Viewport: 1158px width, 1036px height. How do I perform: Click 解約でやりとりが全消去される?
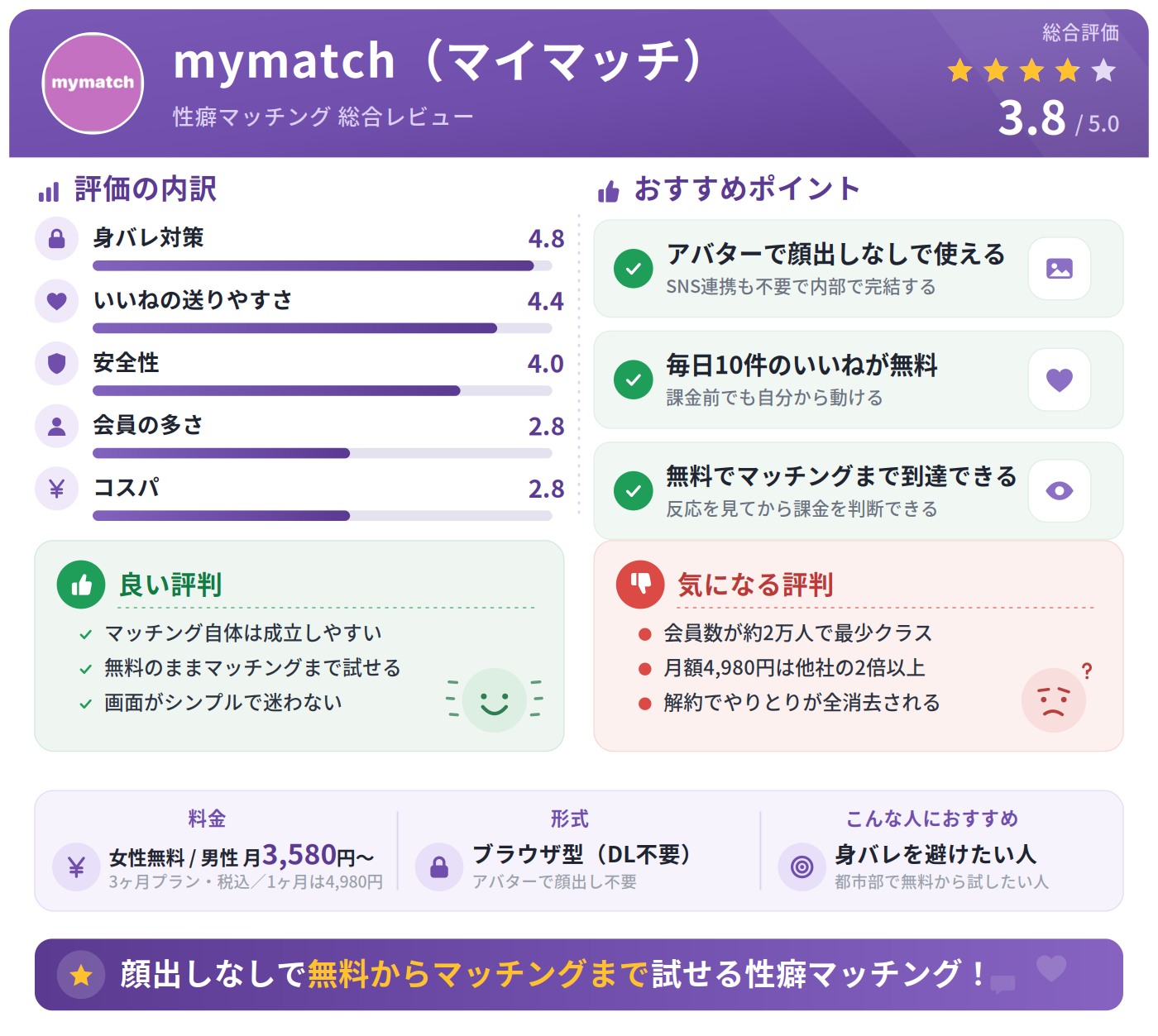802,703
